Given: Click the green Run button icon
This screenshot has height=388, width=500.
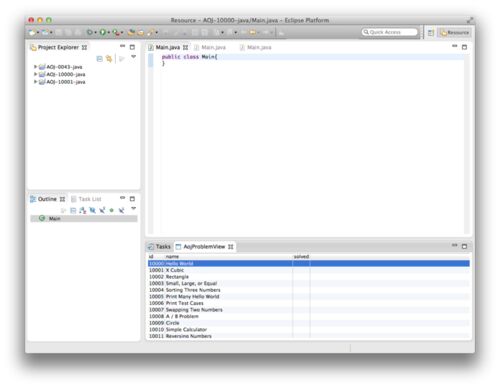Looking at the screenshot, I should tap(103, 32).
